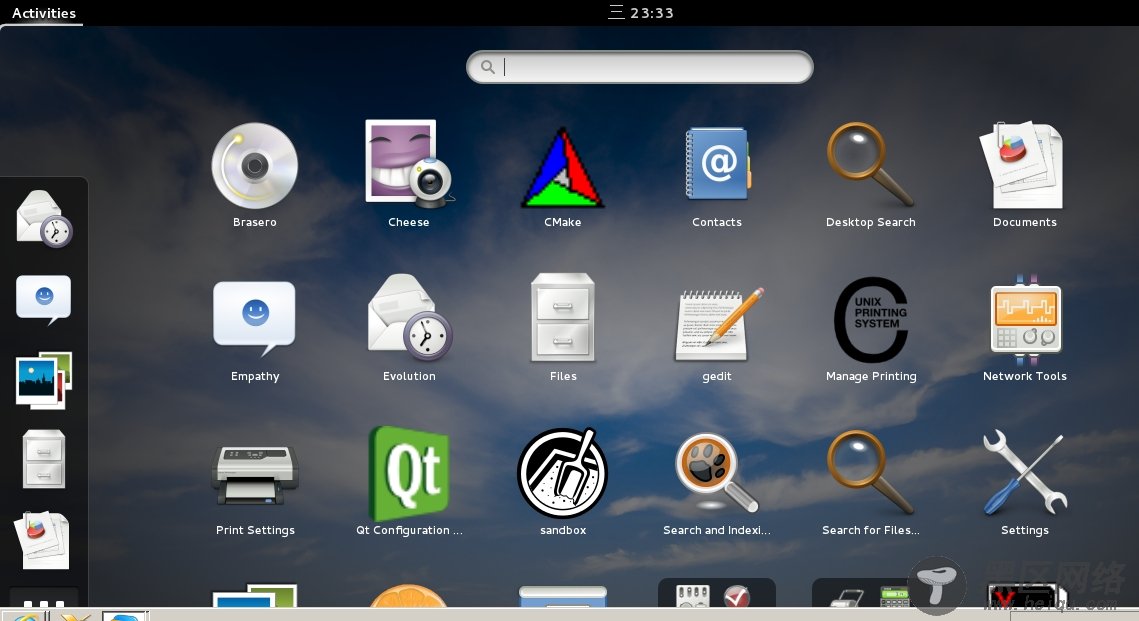Viewport: 1139px width, 621px height.
Task: Click the Empathy chat icon in dash
Action: (44, 299)
